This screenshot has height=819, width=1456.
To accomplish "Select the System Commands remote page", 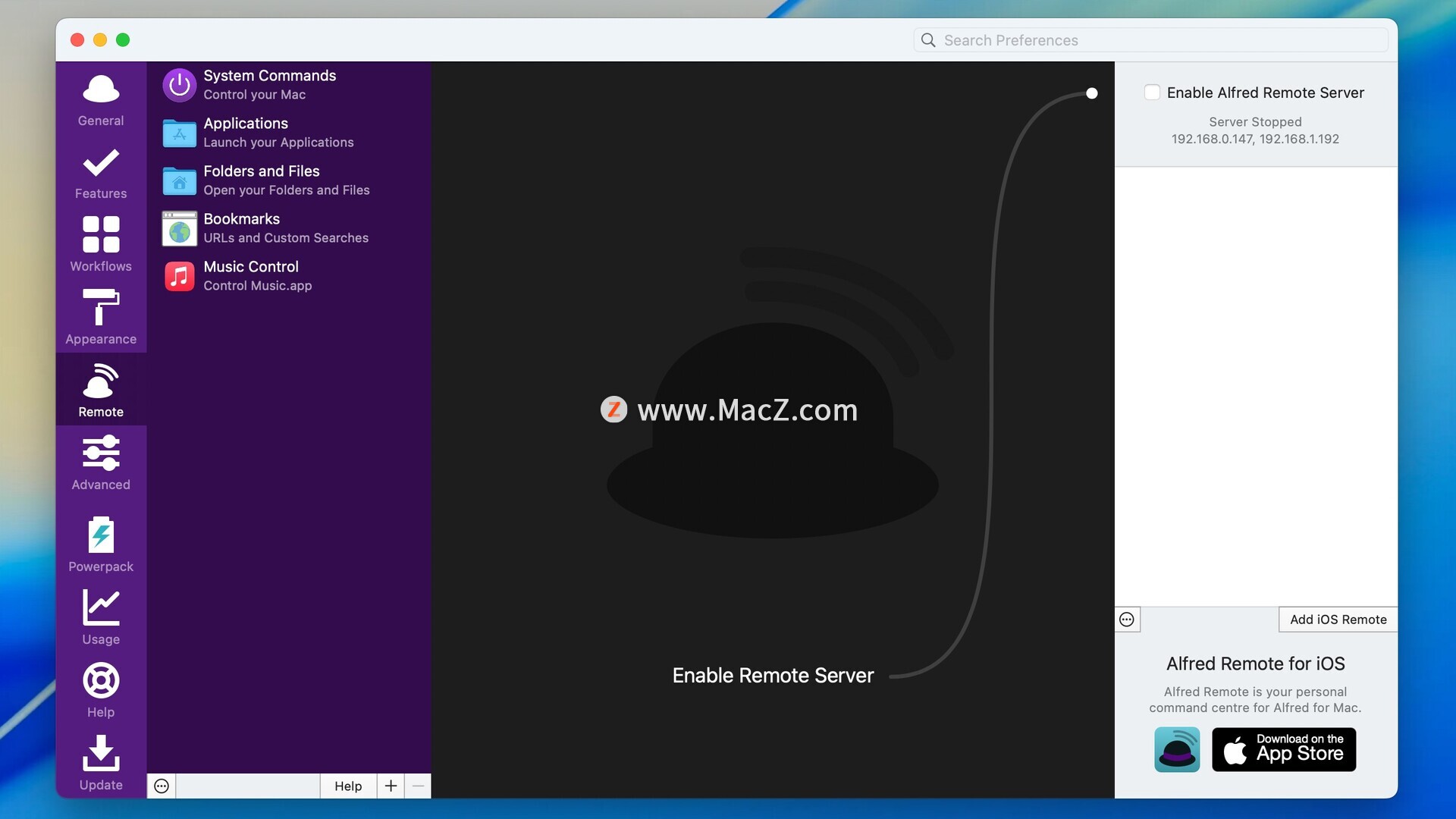I will pyautogui.click(x=269, y=84).
